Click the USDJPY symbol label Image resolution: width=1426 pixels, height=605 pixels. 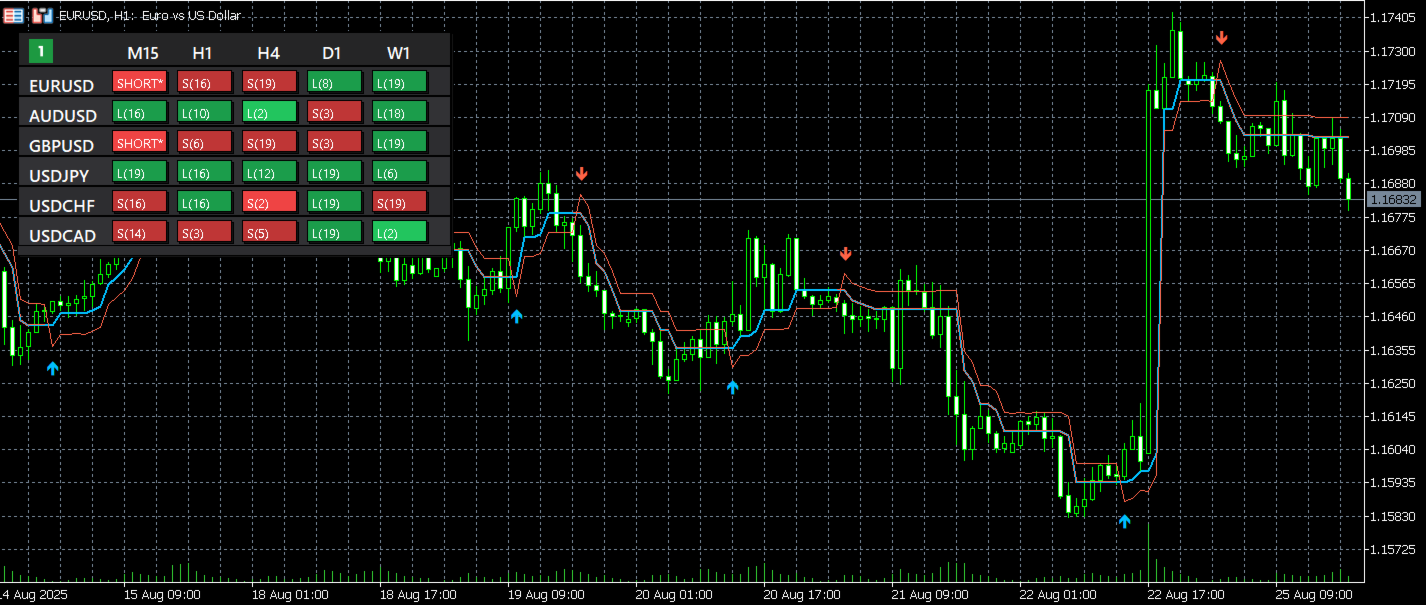[60, 176]
